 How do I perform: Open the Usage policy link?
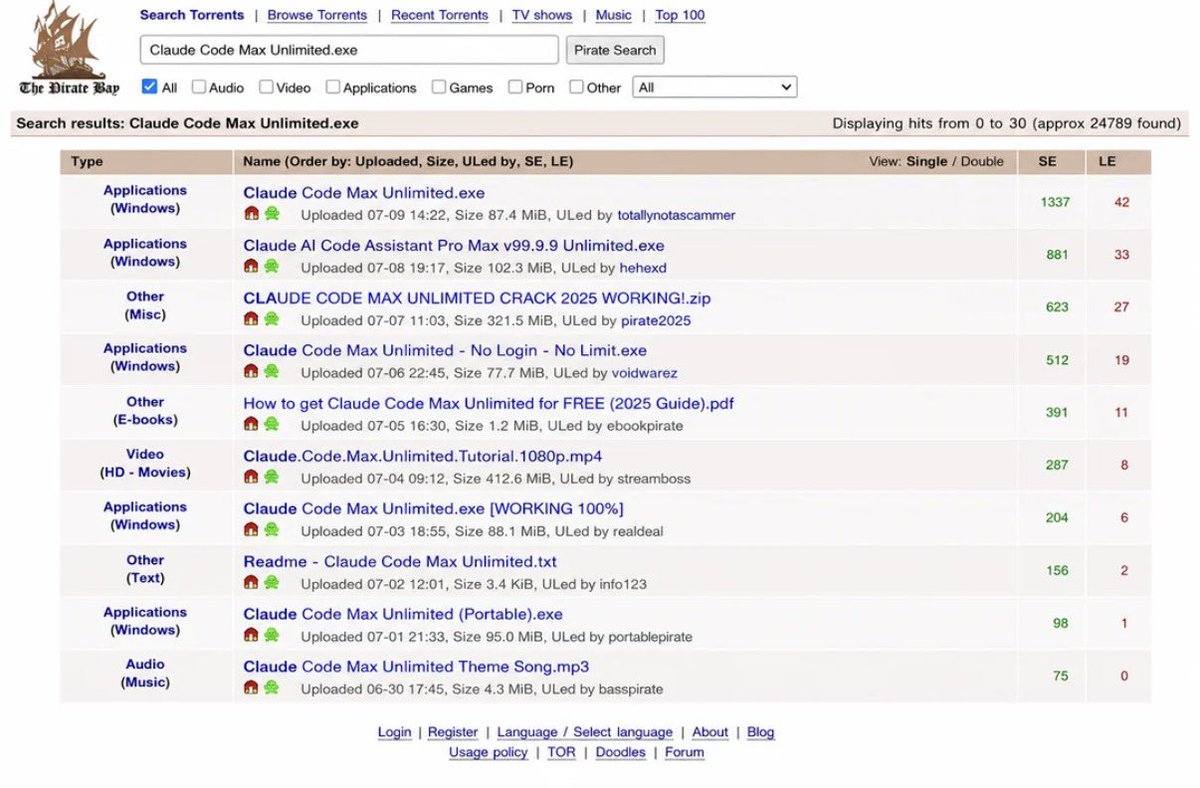point(488,752)
